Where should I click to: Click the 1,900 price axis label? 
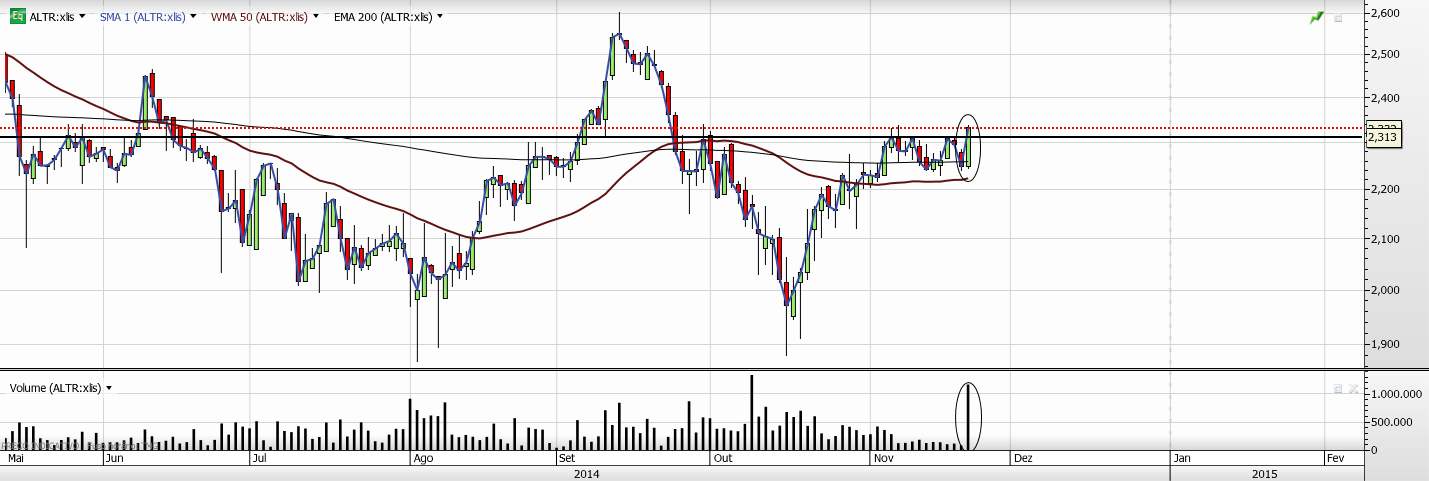pos(1383,344)
